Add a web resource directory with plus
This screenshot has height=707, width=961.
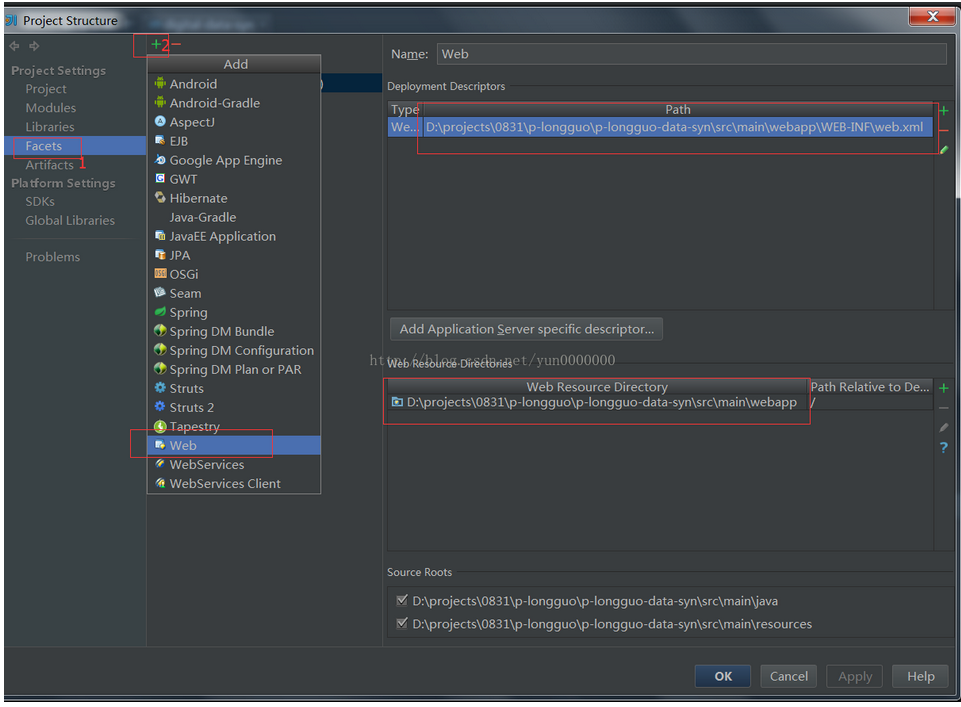pos(943,388)
